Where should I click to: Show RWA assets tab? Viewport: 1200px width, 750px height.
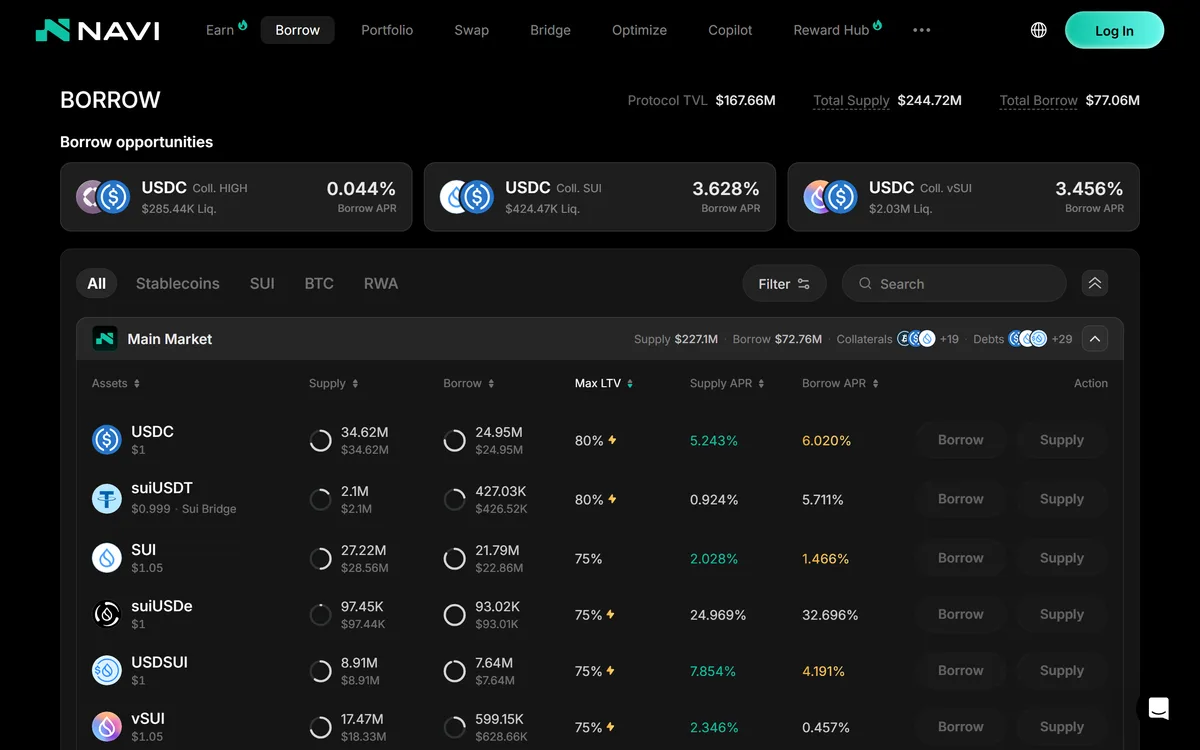[x=381, y=284]
